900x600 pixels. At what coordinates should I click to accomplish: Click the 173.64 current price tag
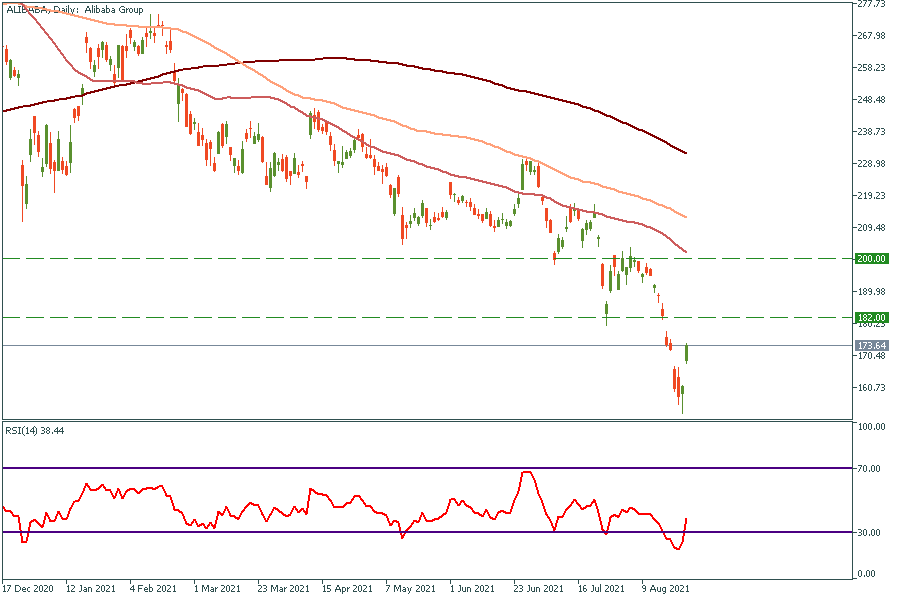(872, 345)
